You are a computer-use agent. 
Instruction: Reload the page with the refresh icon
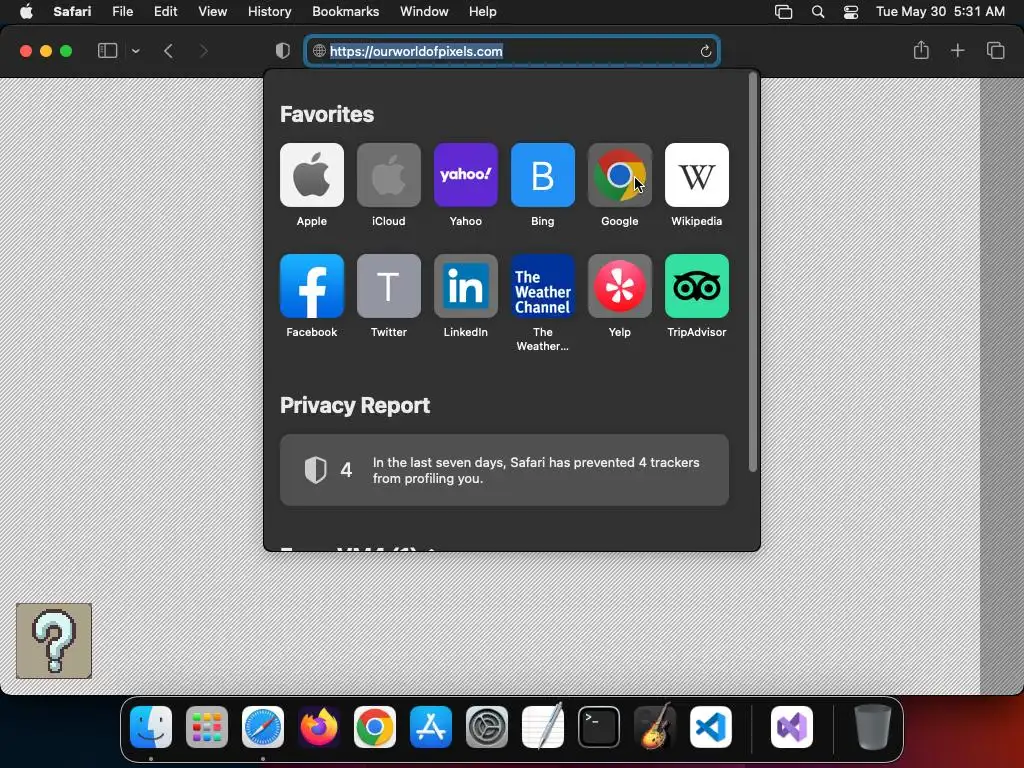point(705,51)
